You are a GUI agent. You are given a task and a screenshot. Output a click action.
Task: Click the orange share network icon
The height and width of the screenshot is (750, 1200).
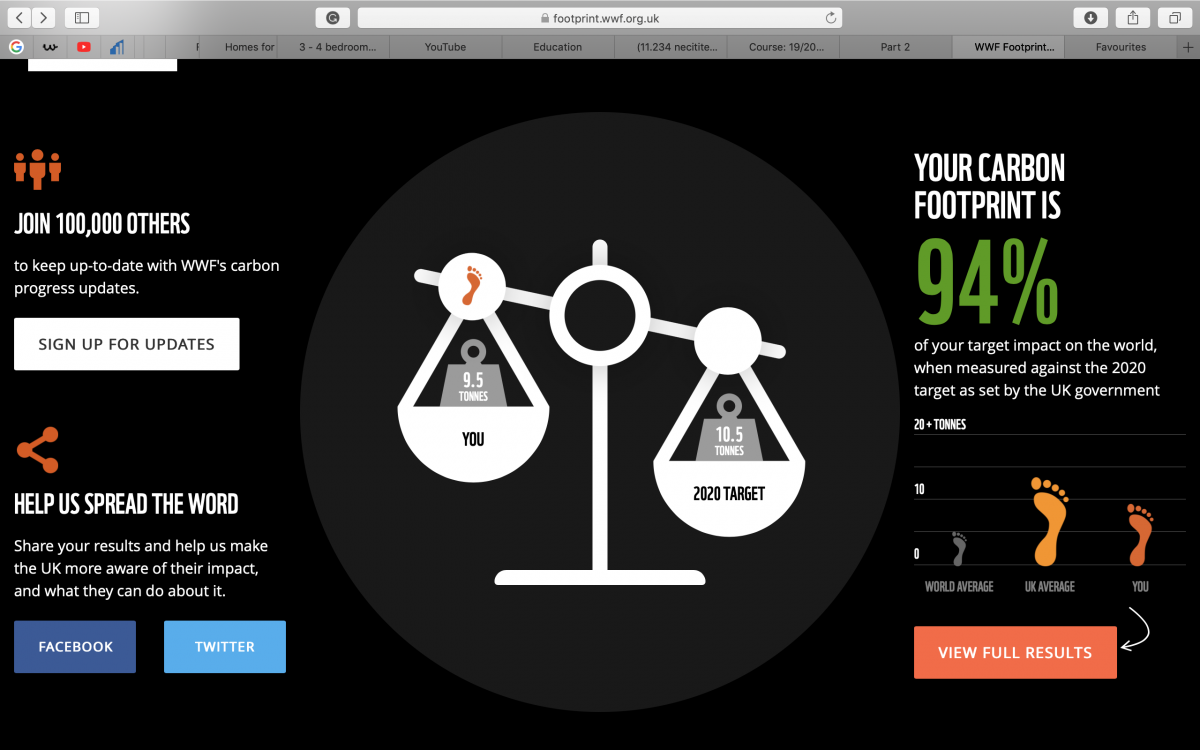pos(37,450)
